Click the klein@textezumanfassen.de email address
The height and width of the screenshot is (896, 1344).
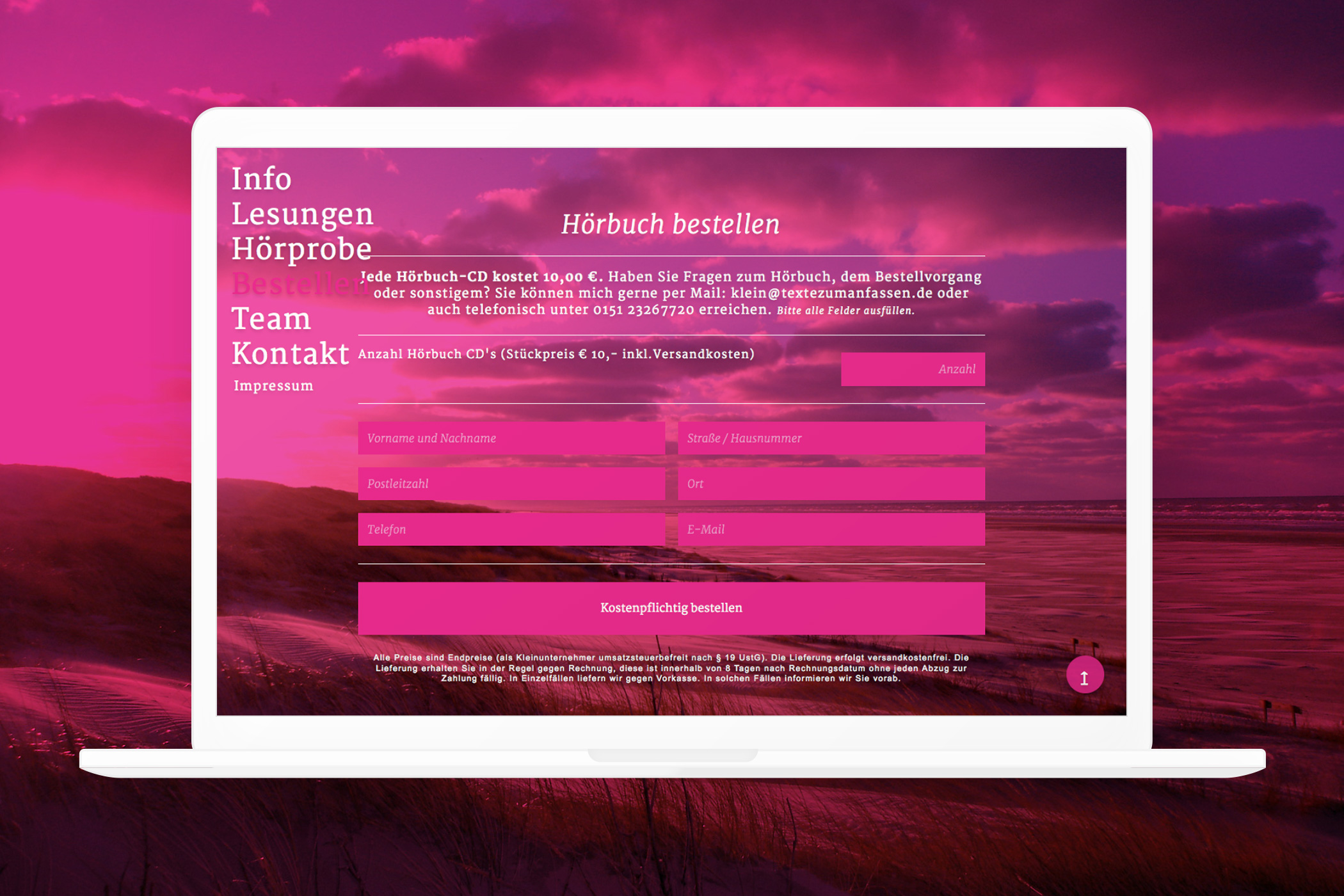(x=831, y=293)
